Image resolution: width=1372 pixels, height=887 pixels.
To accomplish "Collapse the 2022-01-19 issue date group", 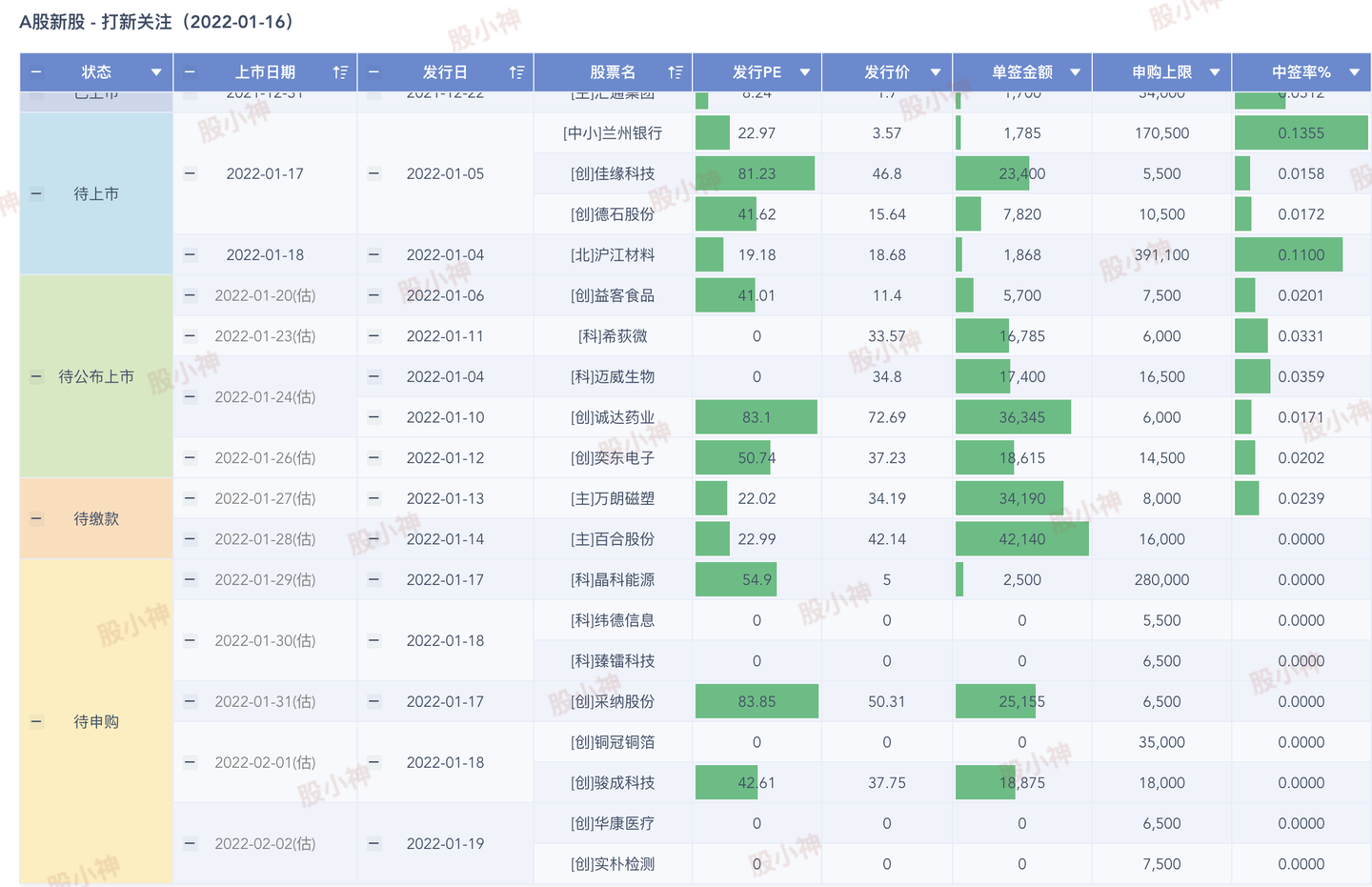I will [373, 843].
